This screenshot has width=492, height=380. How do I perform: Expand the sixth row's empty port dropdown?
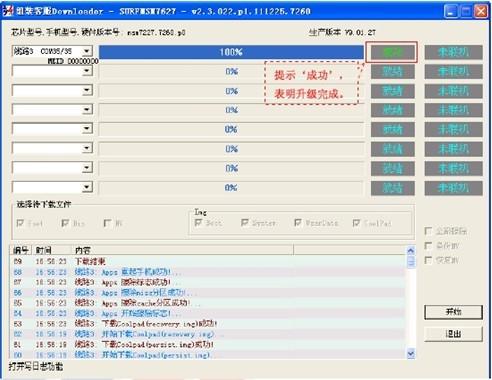87,148
